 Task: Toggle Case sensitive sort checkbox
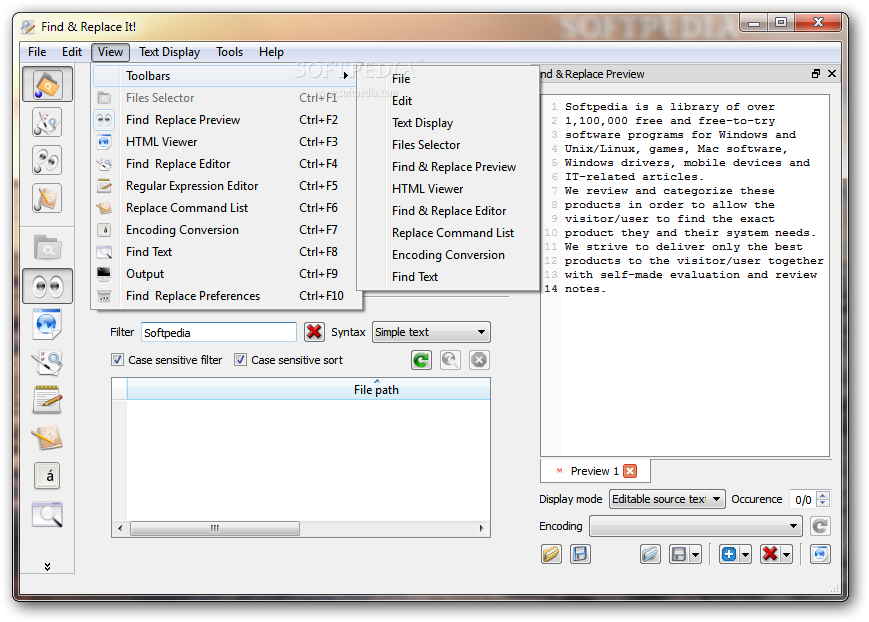coord(240,360)
